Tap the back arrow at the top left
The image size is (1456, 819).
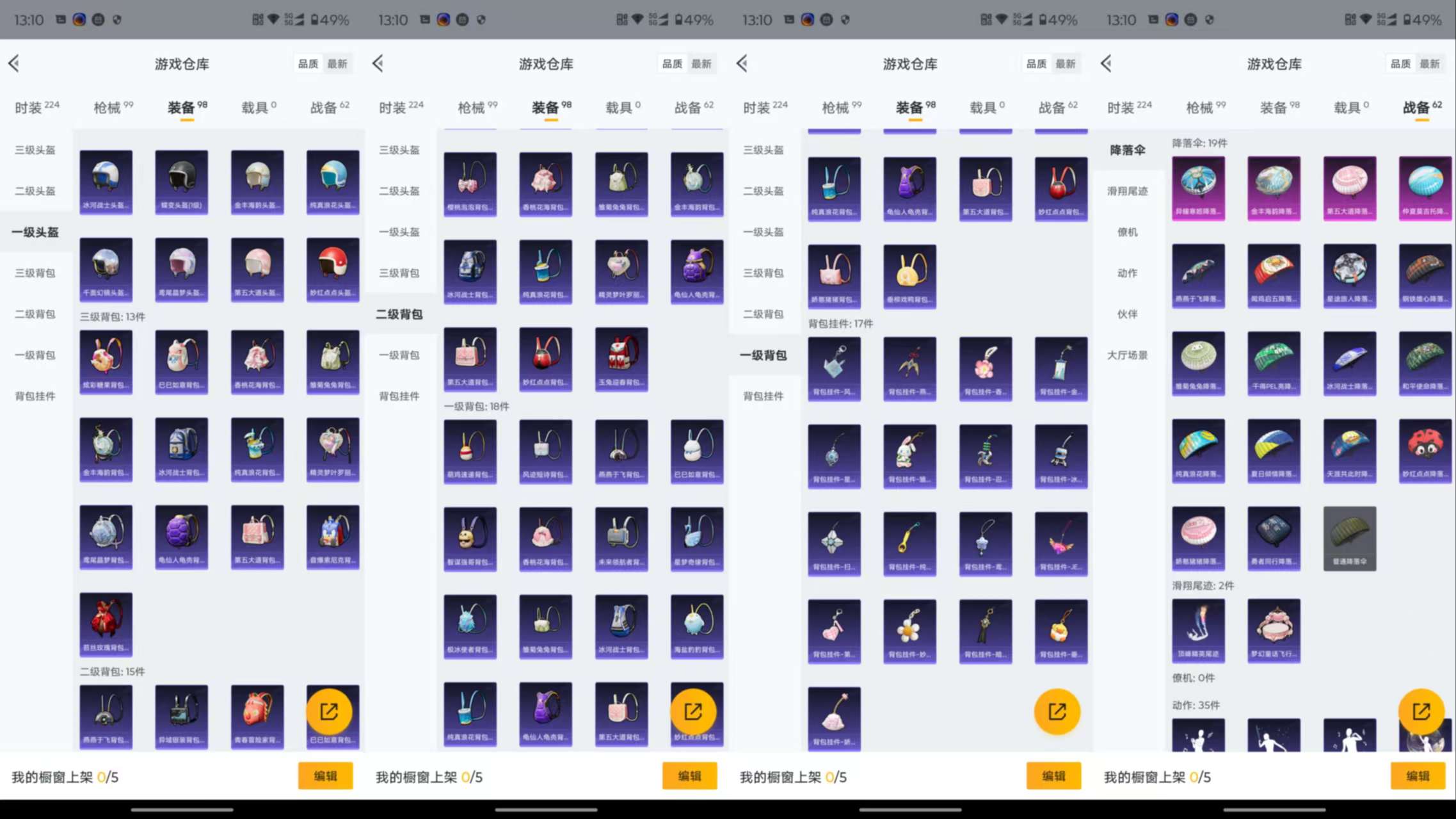14,63
